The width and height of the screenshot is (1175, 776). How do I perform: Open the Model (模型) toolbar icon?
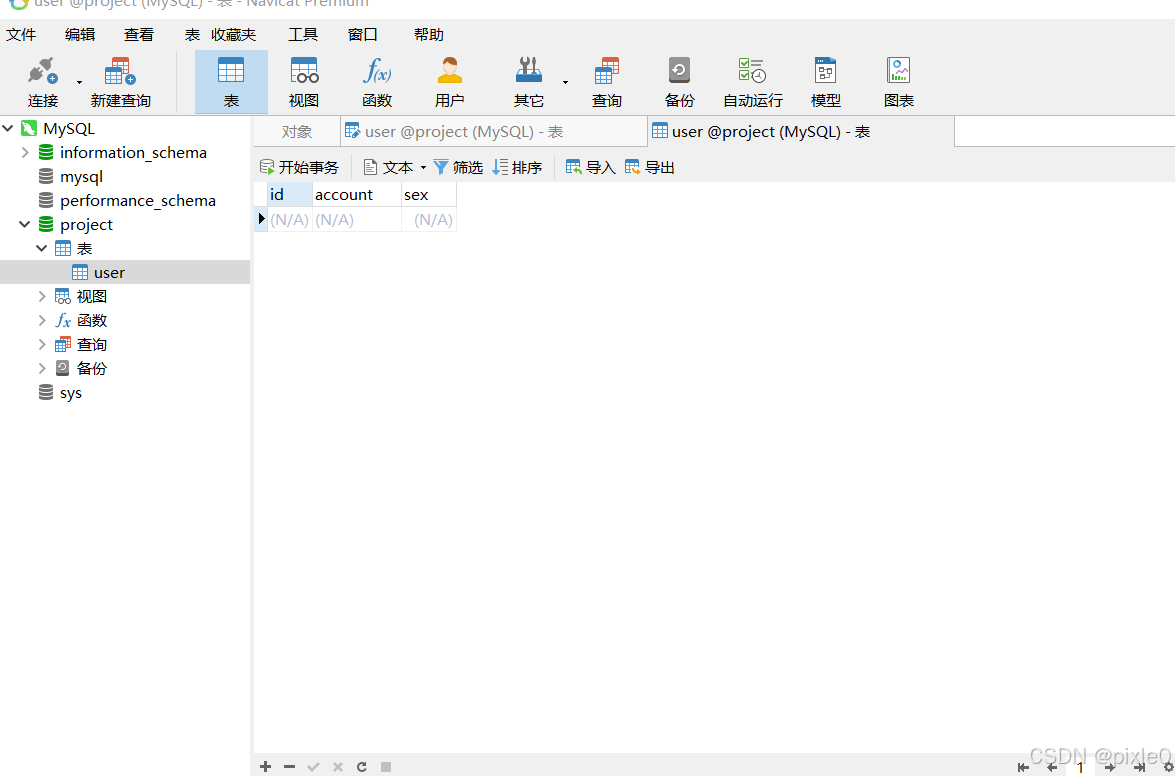(x=825, y=70)
